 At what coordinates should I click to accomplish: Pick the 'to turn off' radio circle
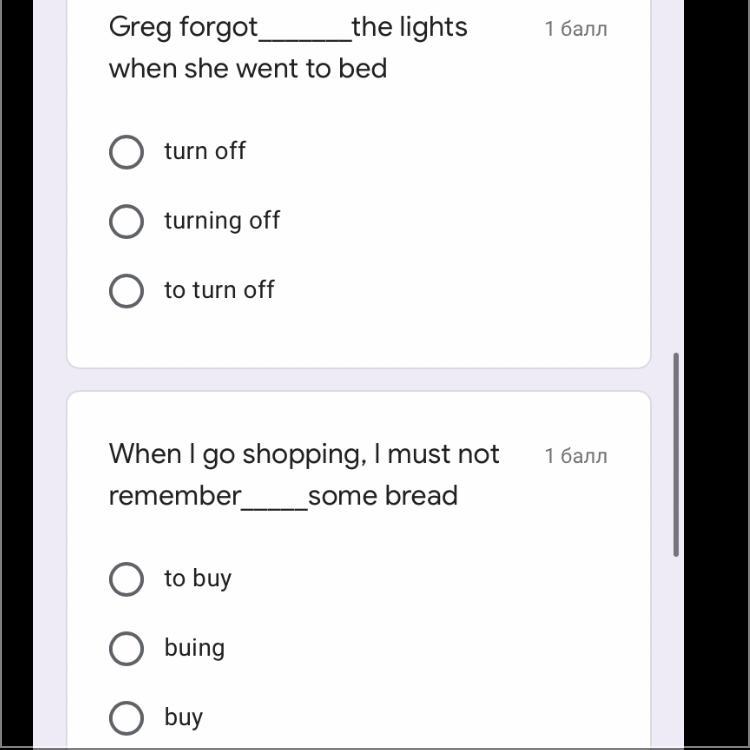click(x=126, y=291)
